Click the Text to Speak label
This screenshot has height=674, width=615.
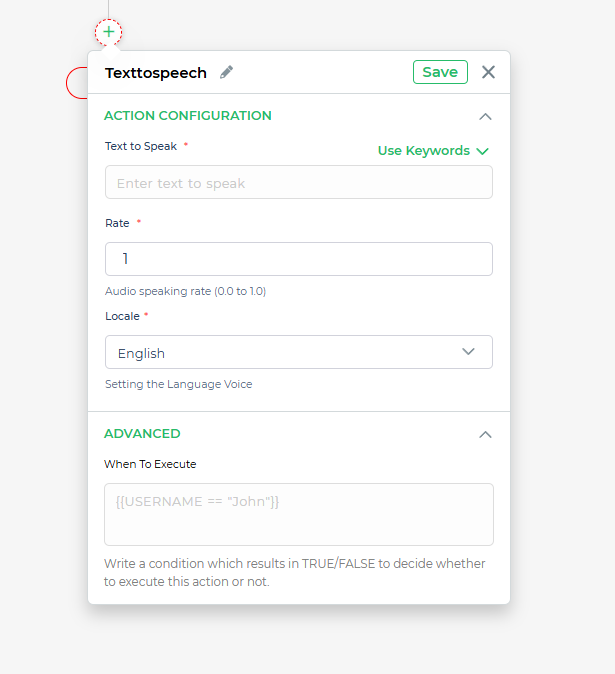[x=141, y=146]
